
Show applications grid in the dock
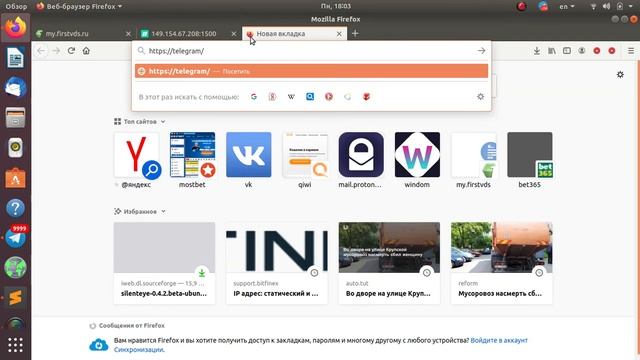(16, 345)
